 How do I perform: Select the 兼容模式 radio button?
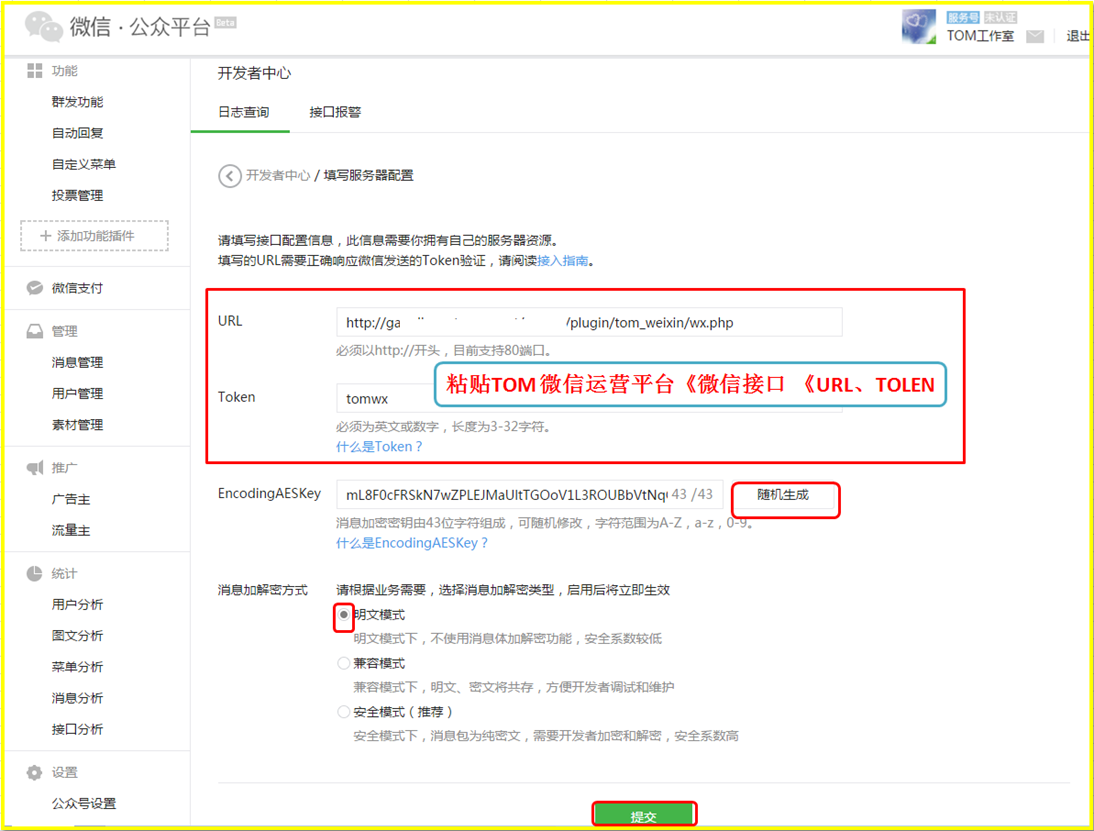click(x=343, y=664)
